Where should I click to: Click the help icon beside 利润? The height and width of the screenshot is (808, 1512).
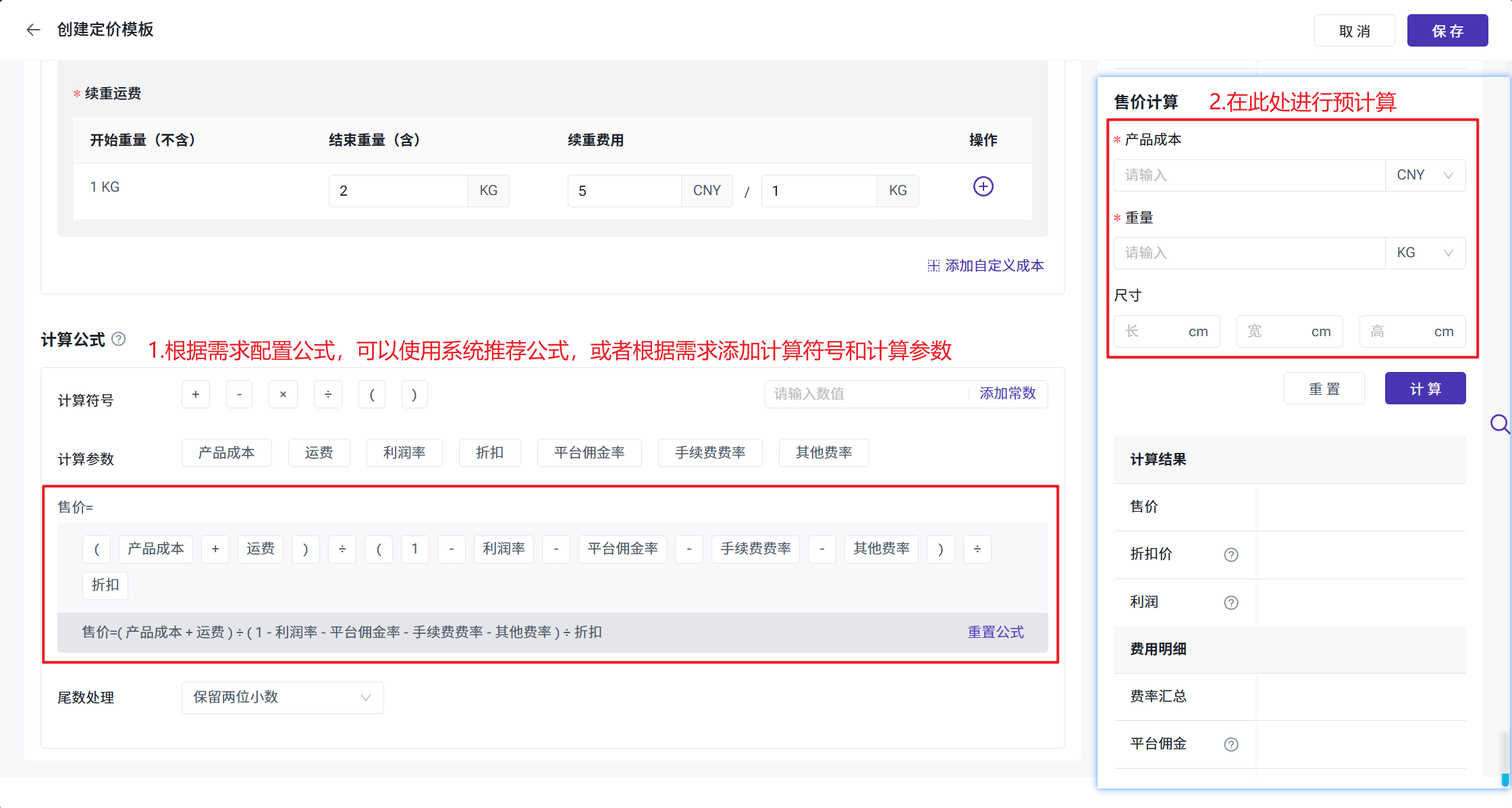click(1231, 603)
